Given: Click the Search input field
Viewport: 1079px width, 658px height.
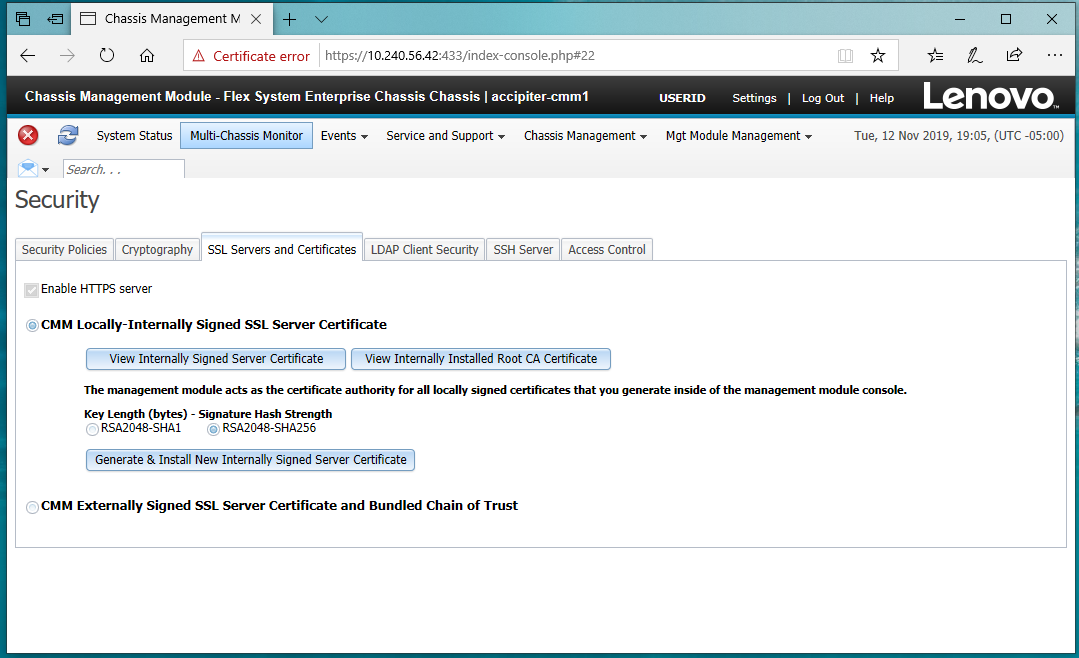Looking at the screenshot, I should (x=123, y=169).
